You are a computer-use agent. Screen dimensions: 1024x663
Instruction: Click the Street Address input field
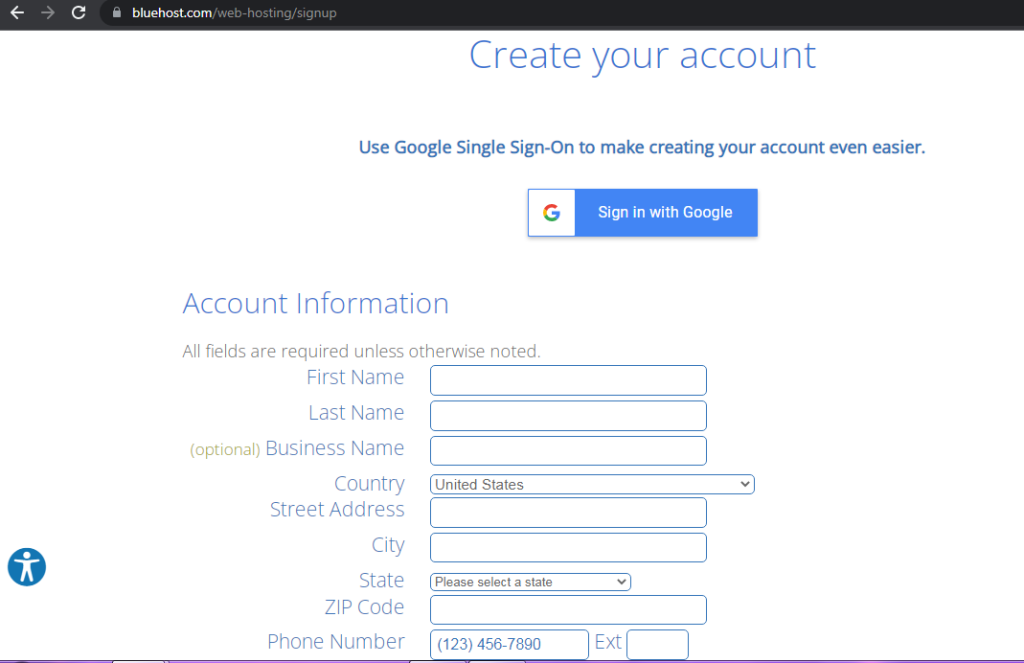click(x=568, y=512)
